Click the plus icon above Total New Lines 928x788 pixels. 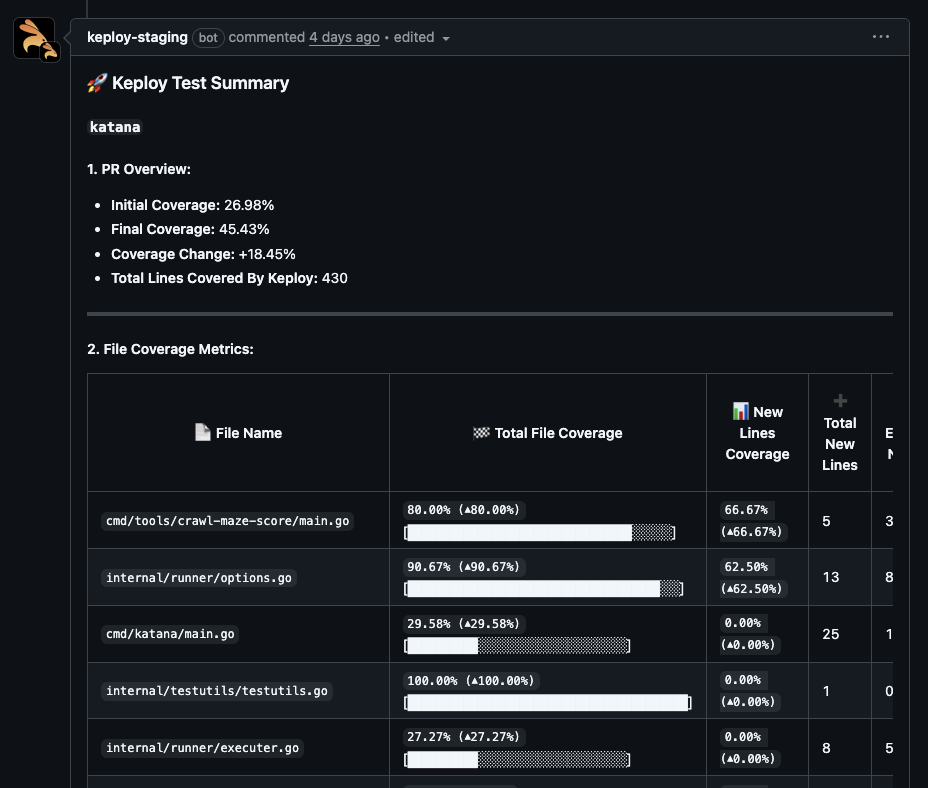(840, 401)
